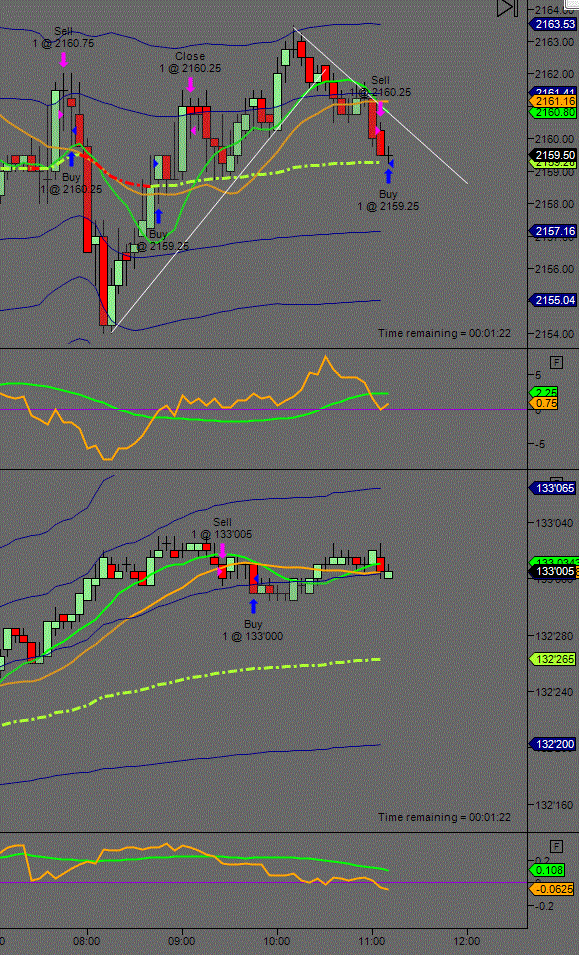Click the black 133'005 last price marker
Image resolution: width=579 pixels, height=956 pixels.
553,571
